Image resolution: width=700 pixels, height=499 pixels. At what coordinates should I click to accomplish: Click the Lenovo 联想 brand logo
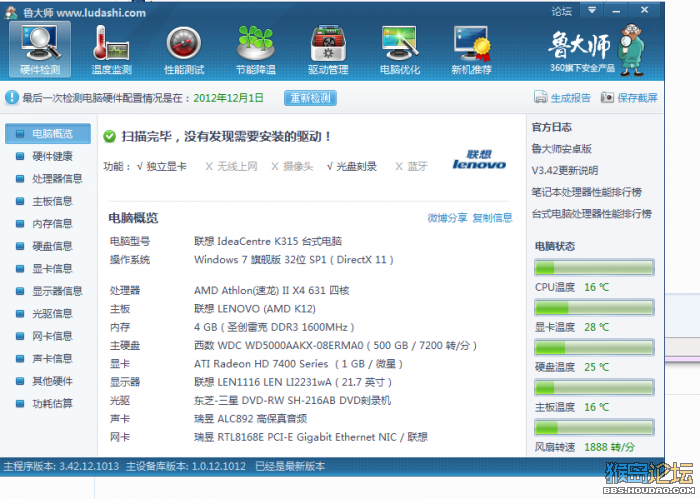[x=479, y=160]
